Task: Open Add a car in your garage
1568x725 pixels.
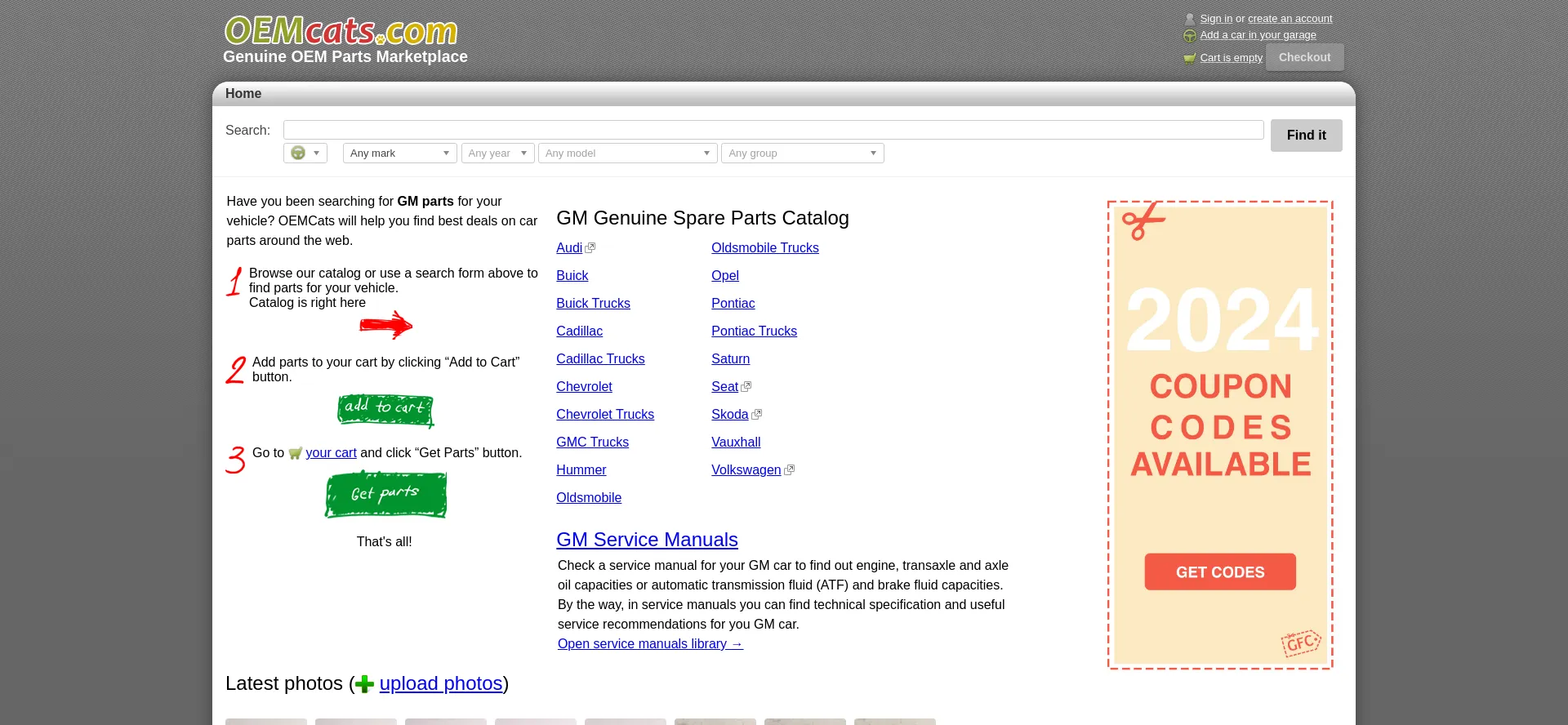Action: tap(1258, 35)
